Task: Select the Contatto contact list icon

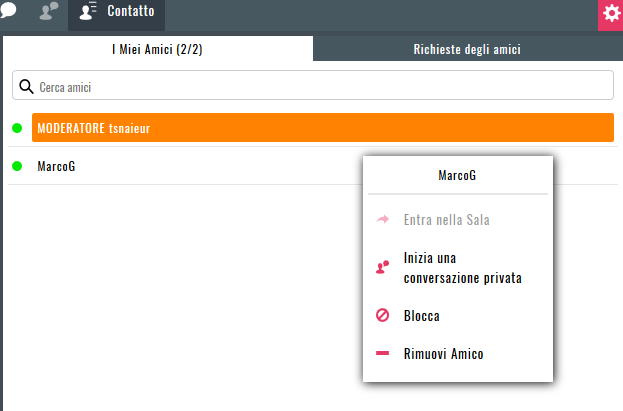Action: tap(88, 11)
